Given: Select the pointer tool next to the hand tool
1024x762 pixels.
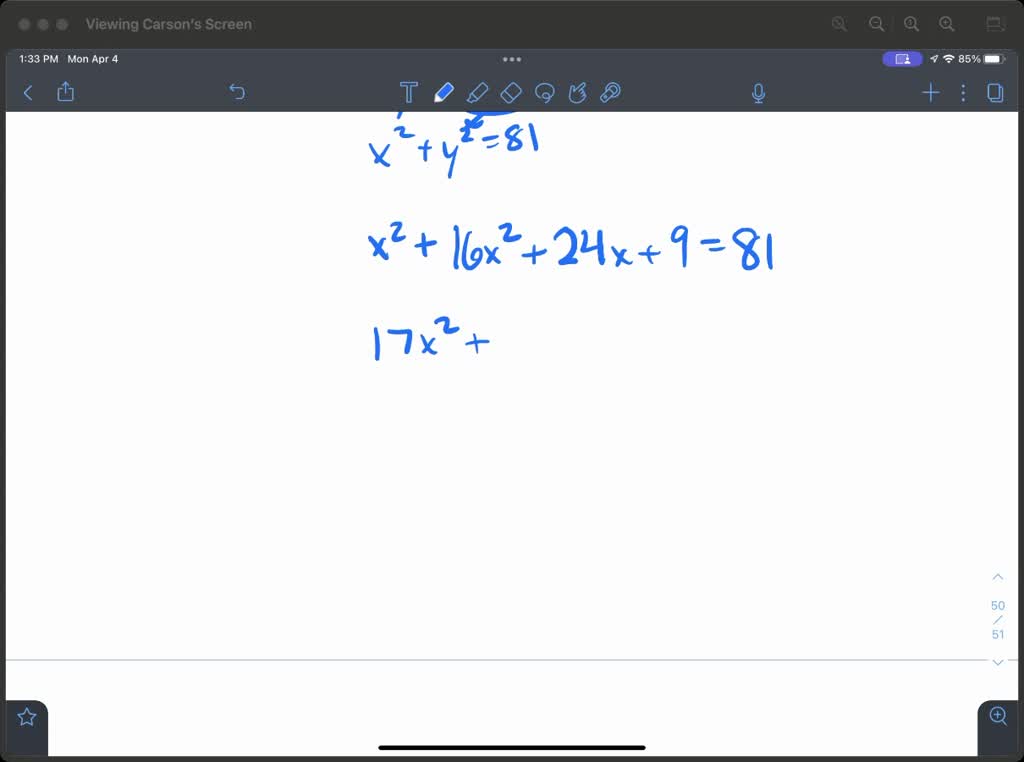Looking at the screenshot, I should (x=610, y=92).
